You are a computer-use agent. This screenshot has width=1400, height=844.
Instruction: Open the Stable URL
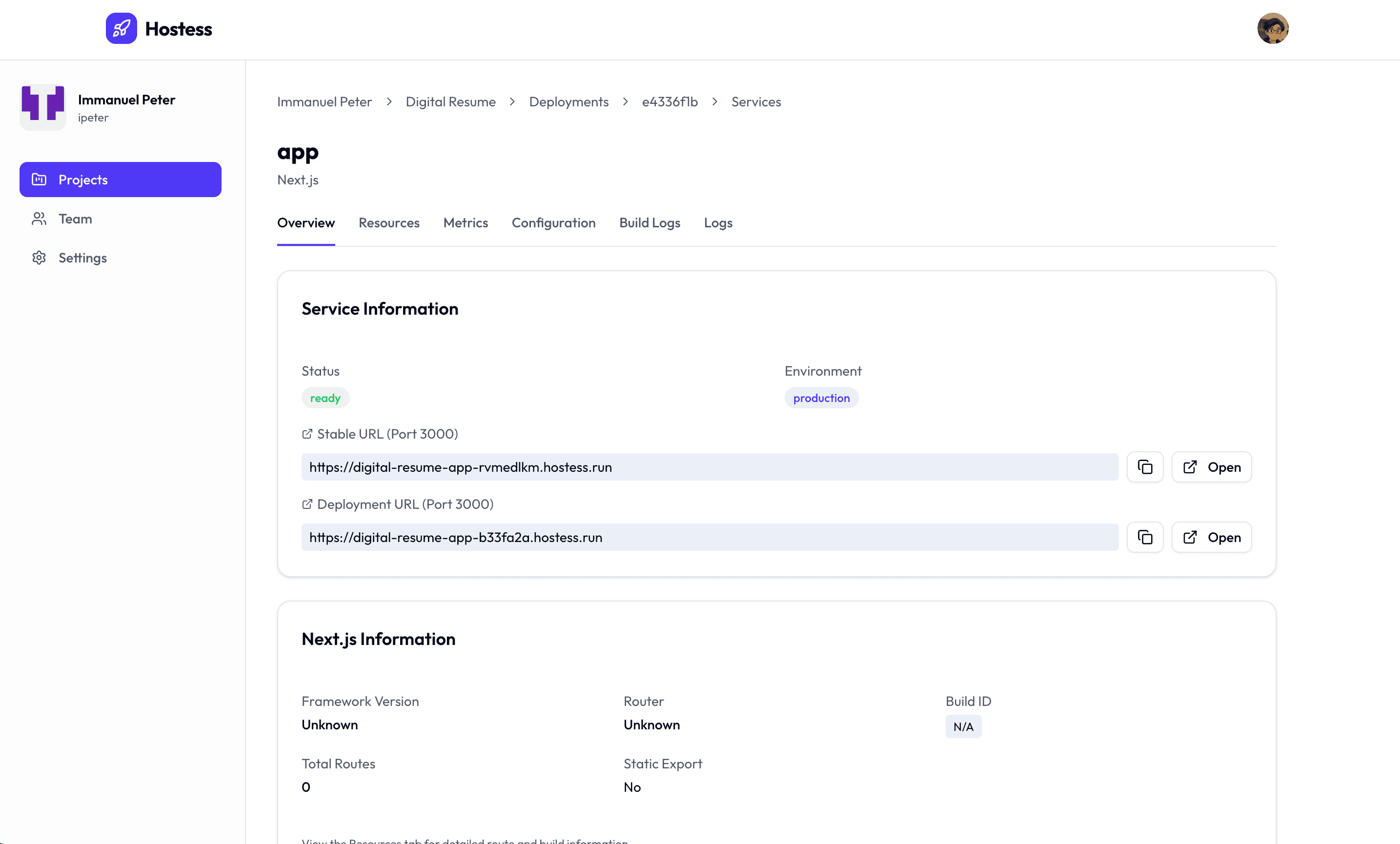point(1211,467)
